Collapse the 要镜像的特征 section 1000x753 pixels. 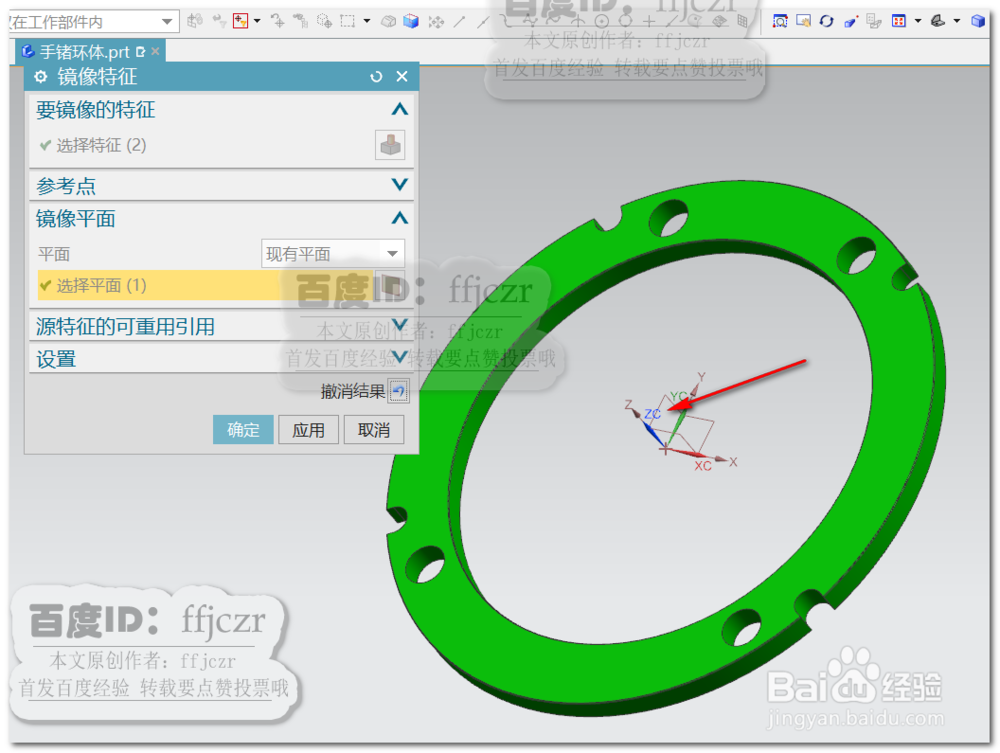click(x=399, y=110)
